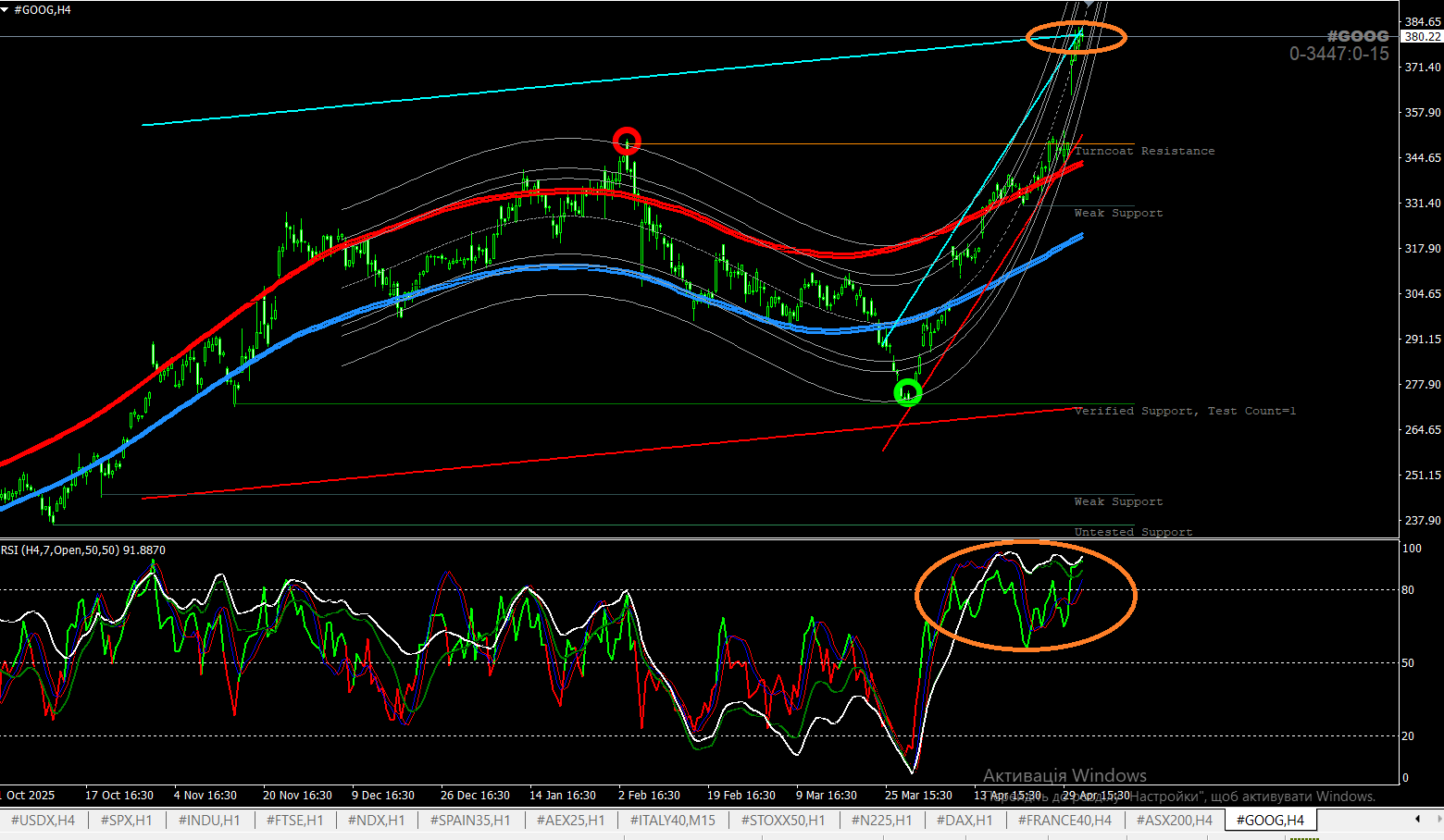1444x840 pixels.
Task: Switch to the #AEX25,H1 chart
Action: click(x=570, y=820)
